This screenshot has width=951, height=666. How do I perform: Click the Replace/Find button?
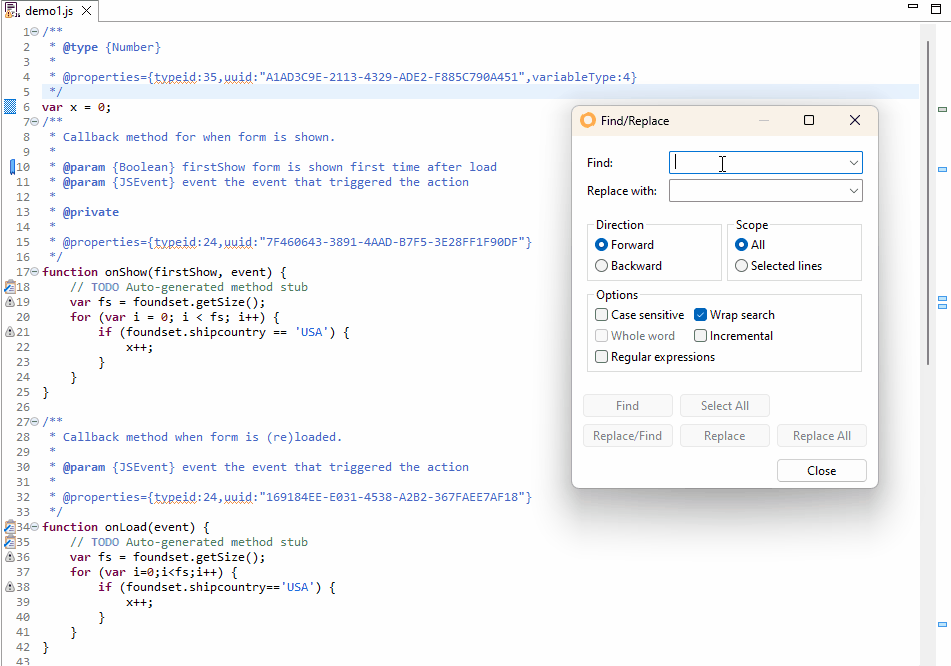tap(628, 436)
